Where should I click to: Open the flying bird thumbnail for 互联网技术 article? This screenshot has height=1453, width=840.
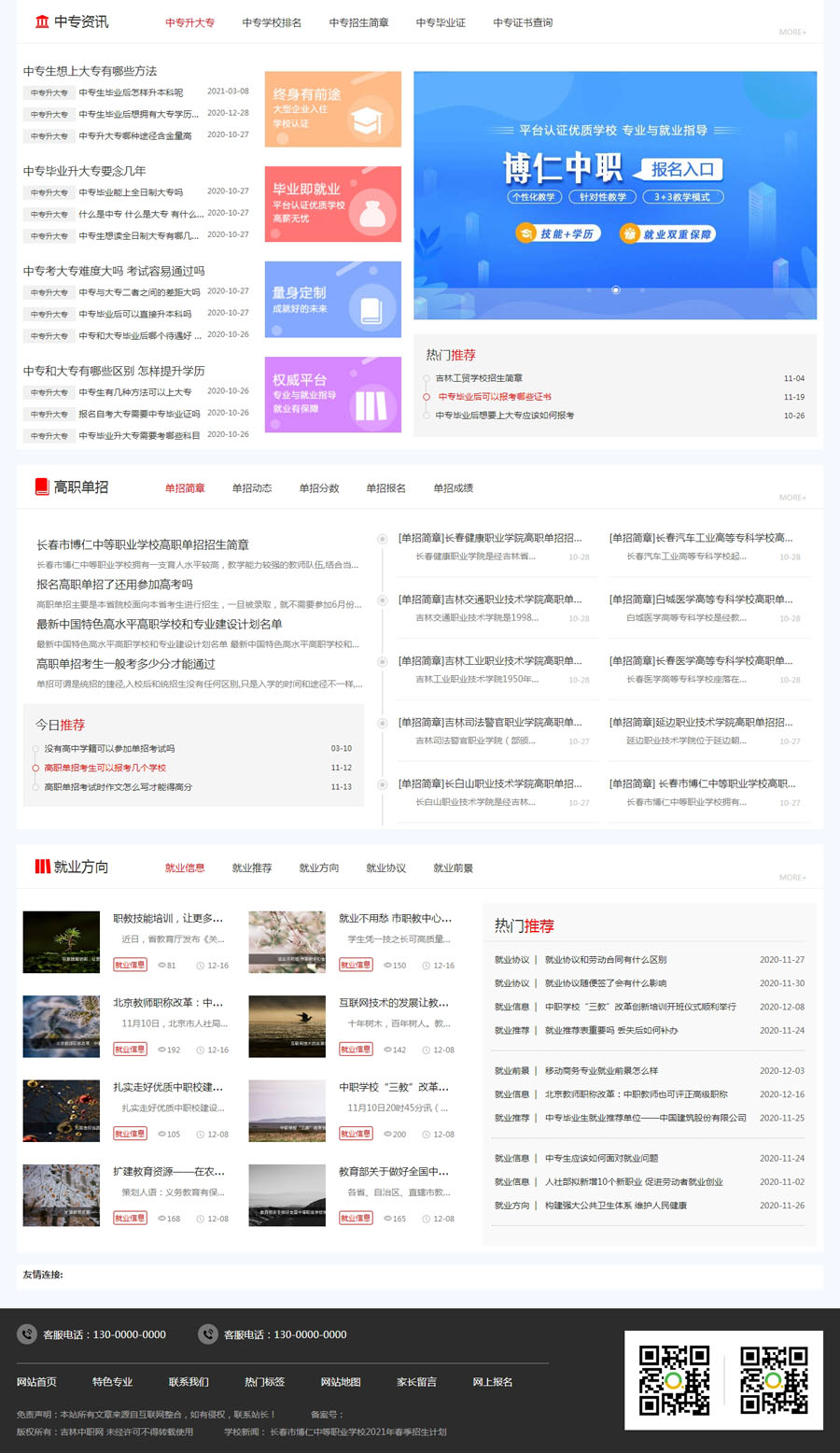tap(287, 1026)
